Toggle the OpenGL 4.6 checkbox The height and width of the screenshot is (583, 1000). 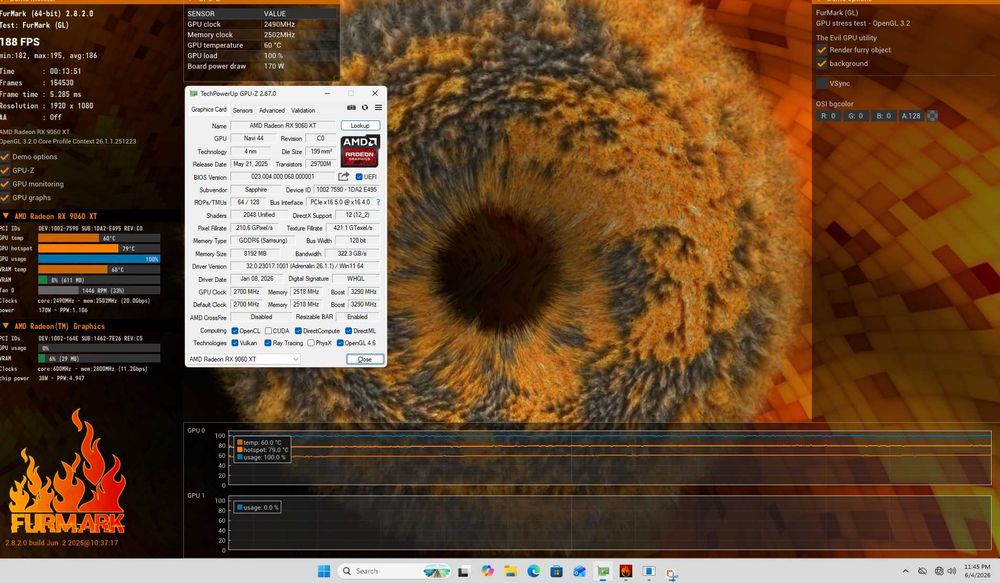click(x=340, y=343)
